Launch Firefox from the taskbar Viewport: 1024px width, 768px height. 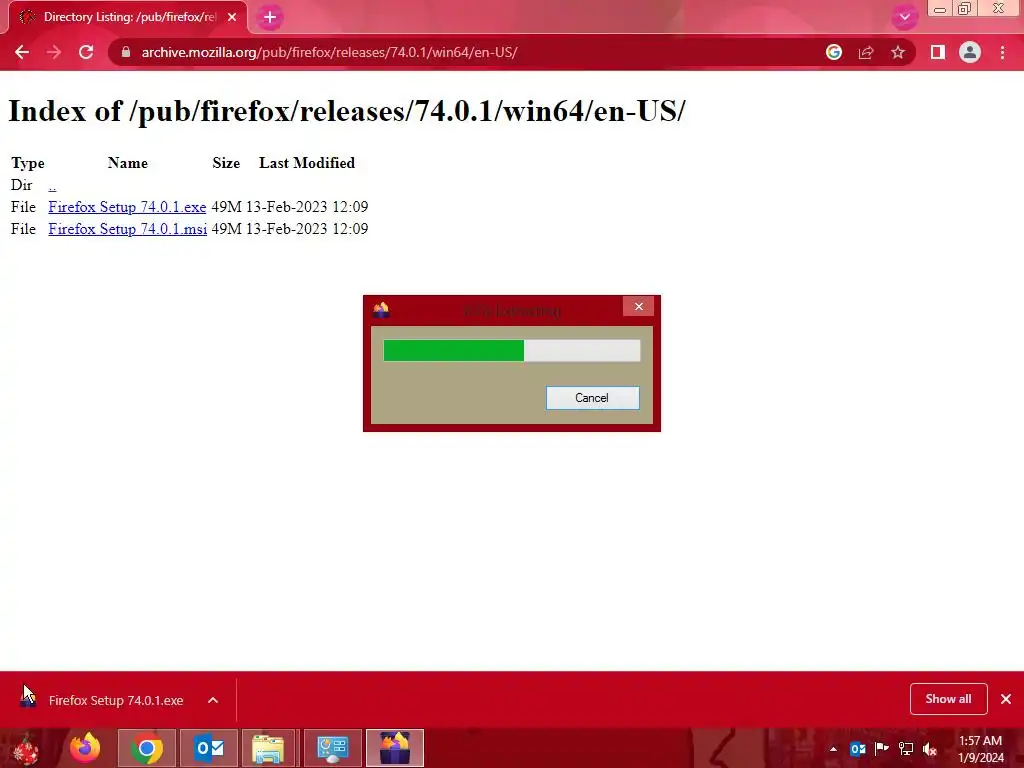click(85, 748)
